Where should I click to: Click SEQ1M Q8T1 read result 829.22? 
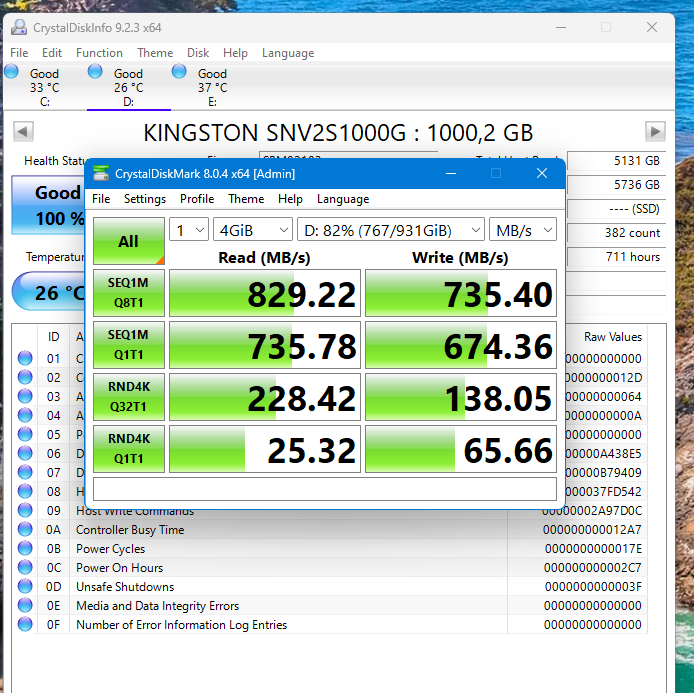pyautogui.click(x=265, y=293)
